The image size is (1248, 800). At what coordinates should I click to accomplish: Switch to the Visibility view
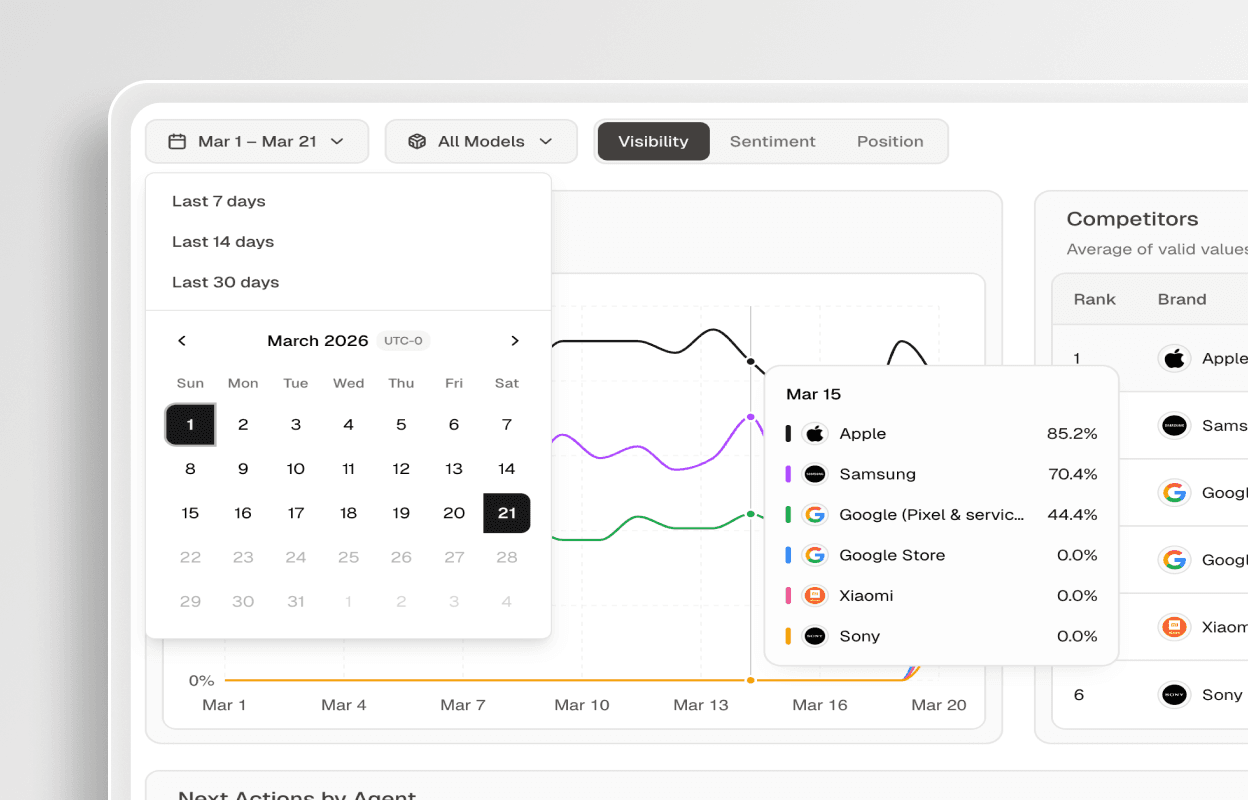(x=653, y=142)
